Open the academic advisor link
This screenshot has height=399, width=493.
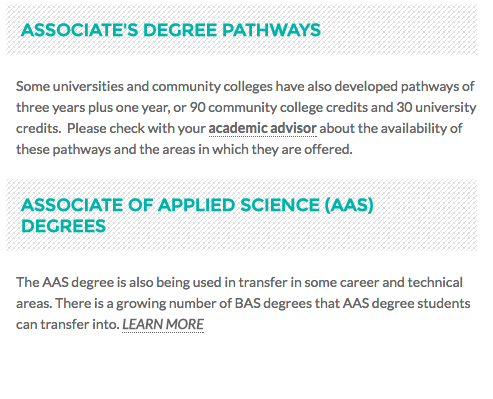coord(262,128)
